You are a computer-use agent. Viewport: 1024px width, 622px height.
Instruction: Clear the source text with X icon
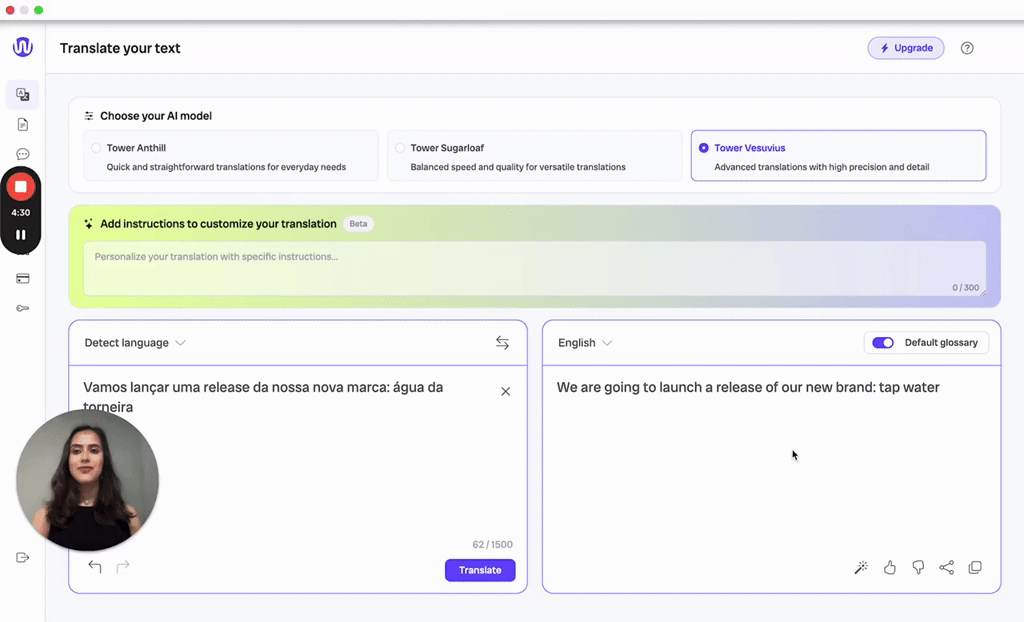pyautogui.click(x=505, y=391)
